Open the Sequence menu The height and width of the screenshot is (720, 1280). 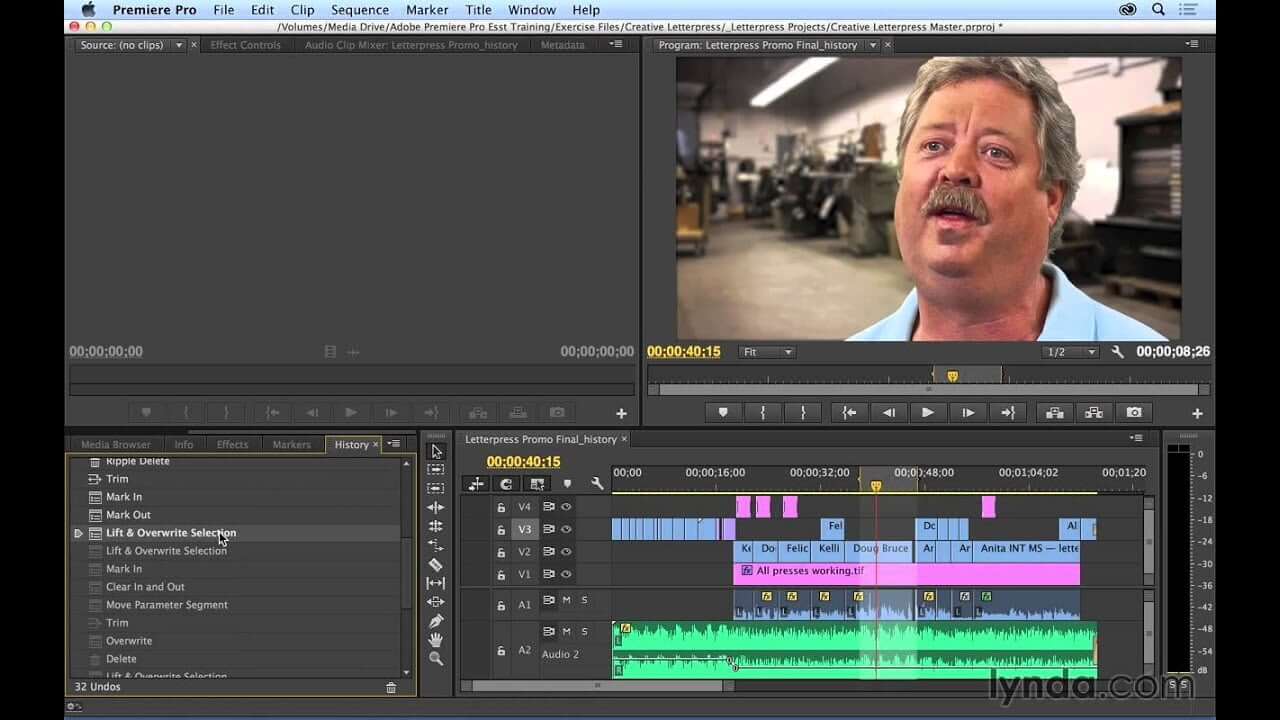click(x=360, y=10)
